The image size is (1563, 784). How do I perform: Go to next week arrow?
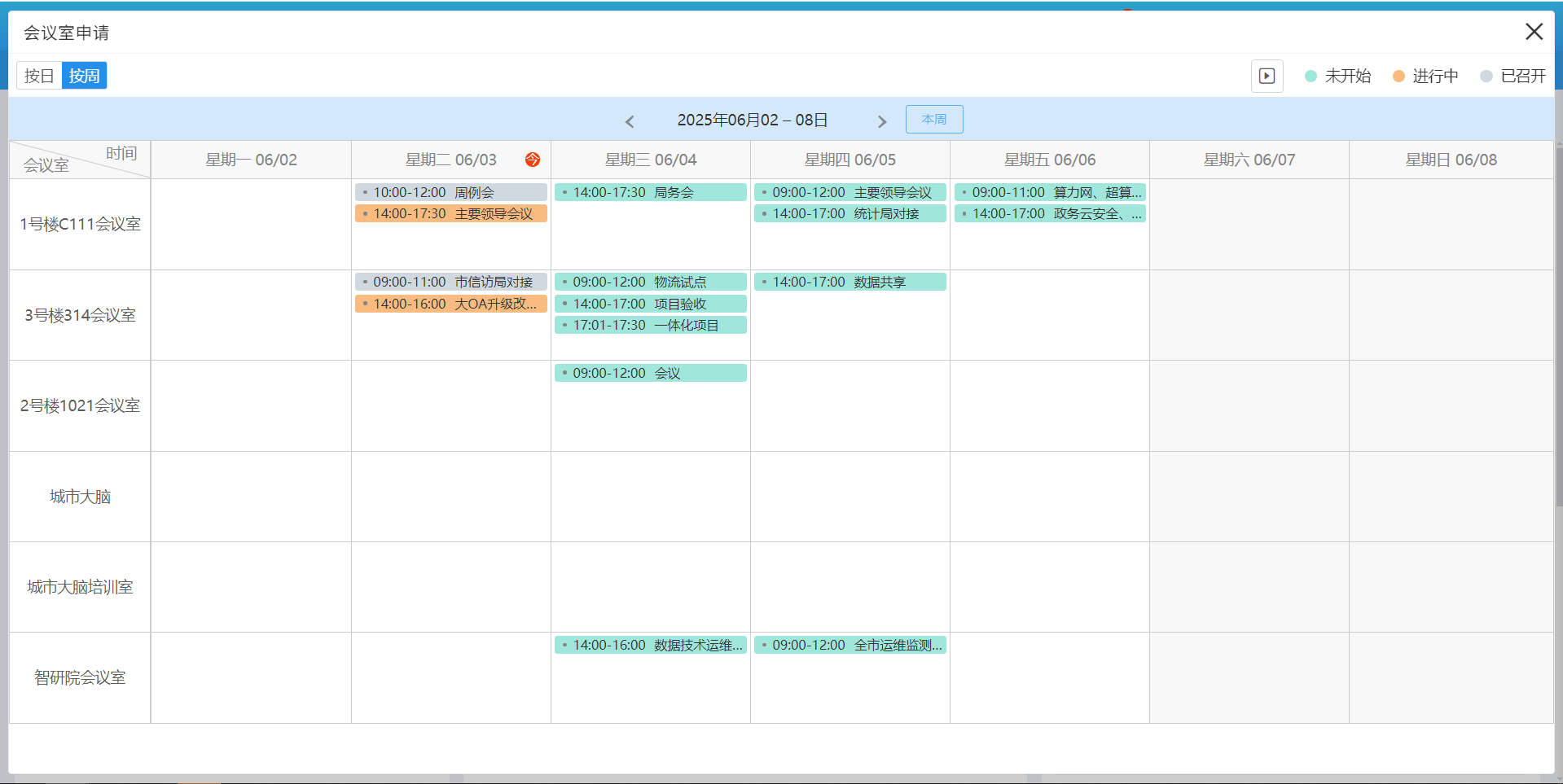881,121
